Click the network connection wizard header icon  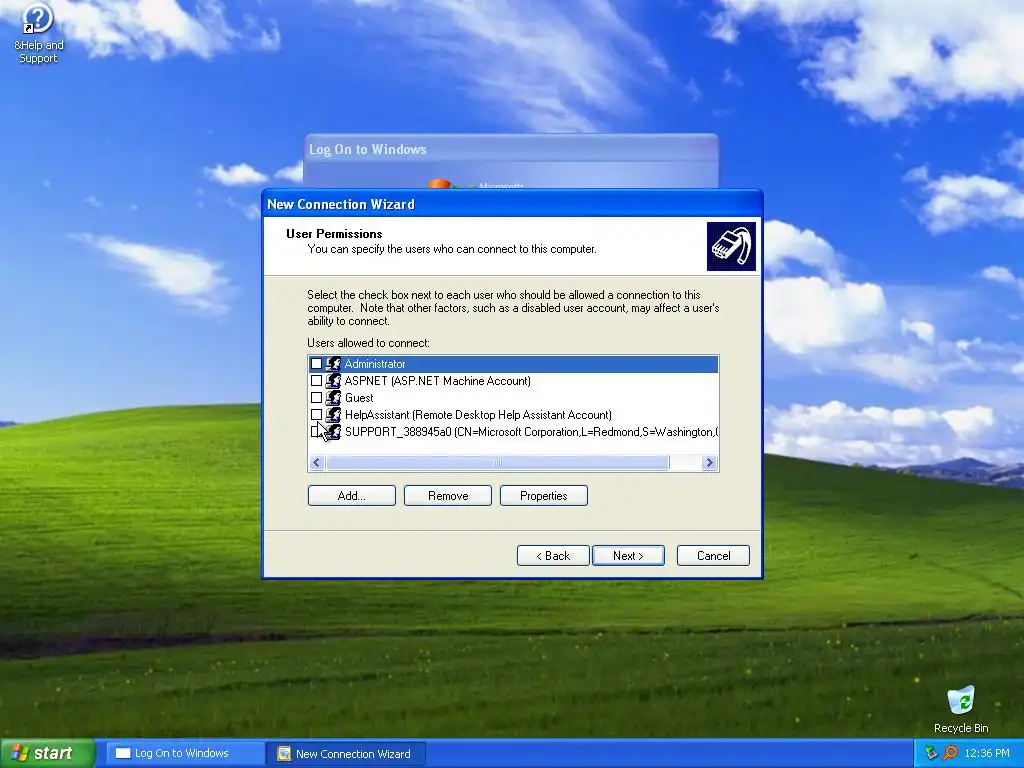click(x=731, y=246)
